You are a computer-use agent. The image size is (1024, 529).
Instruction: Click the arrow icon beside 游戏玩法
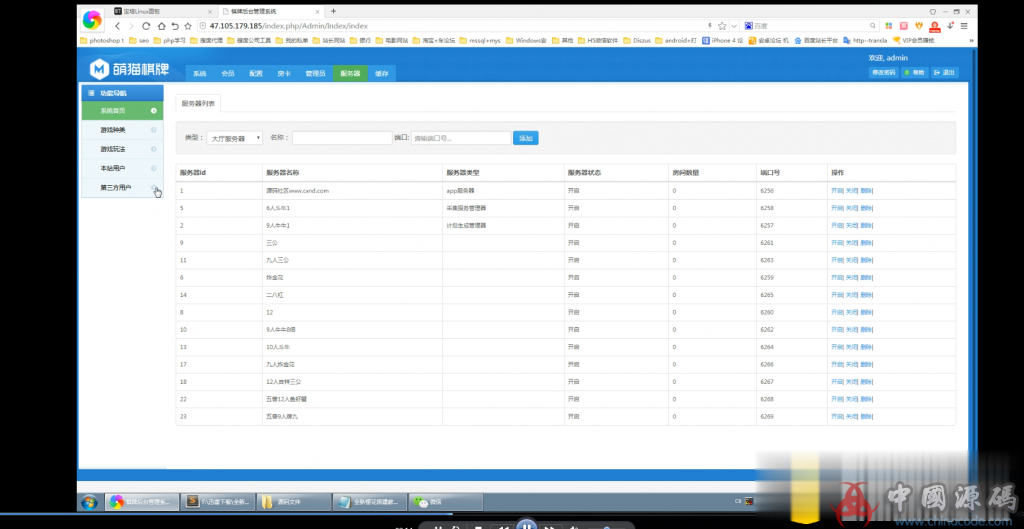click(x=153, y=149)
